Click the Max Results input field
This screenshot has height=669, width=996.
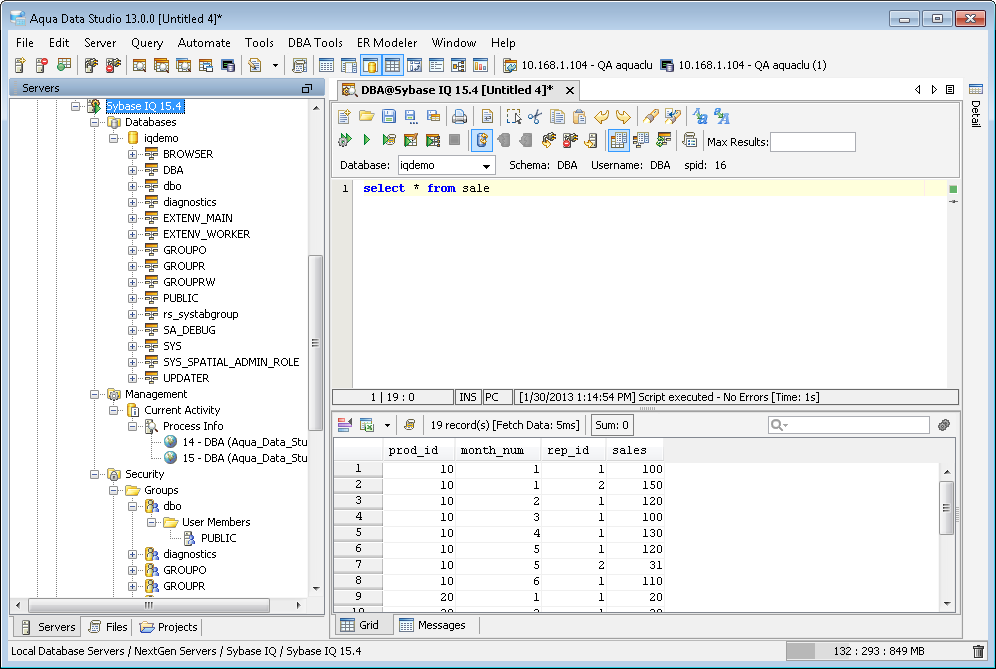tap(812, 142)
